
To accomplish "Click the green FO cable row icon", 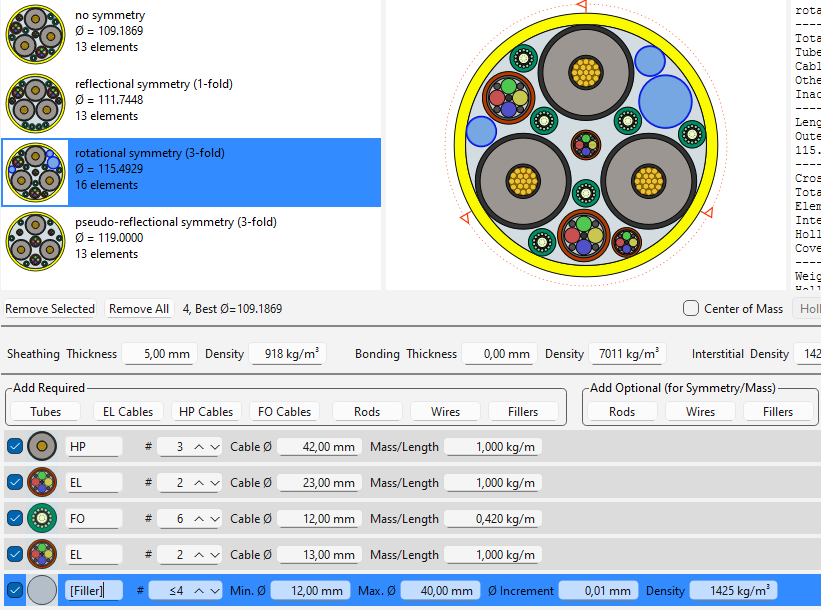I will tap(42, 518).
